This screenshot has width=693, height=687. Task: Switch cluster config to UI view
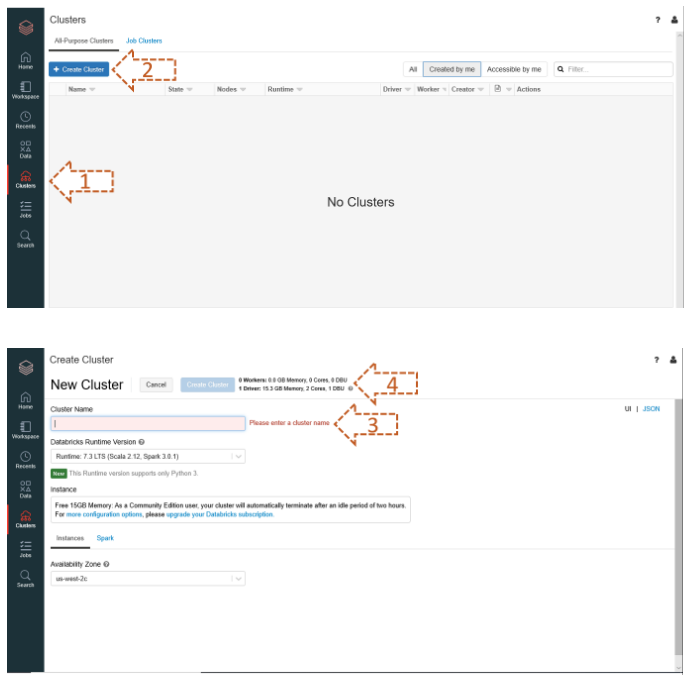point(628,408)
